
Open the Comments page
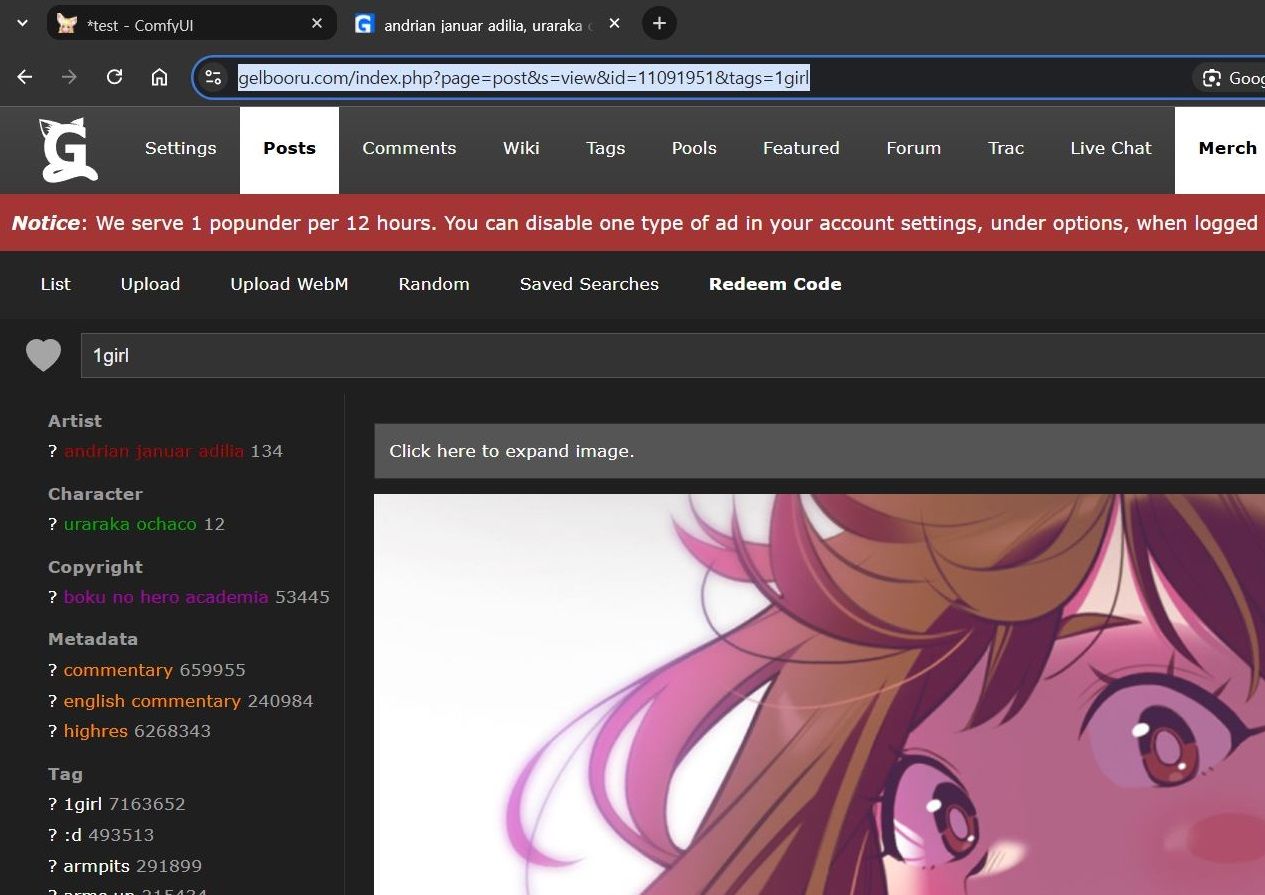[409, 148]
